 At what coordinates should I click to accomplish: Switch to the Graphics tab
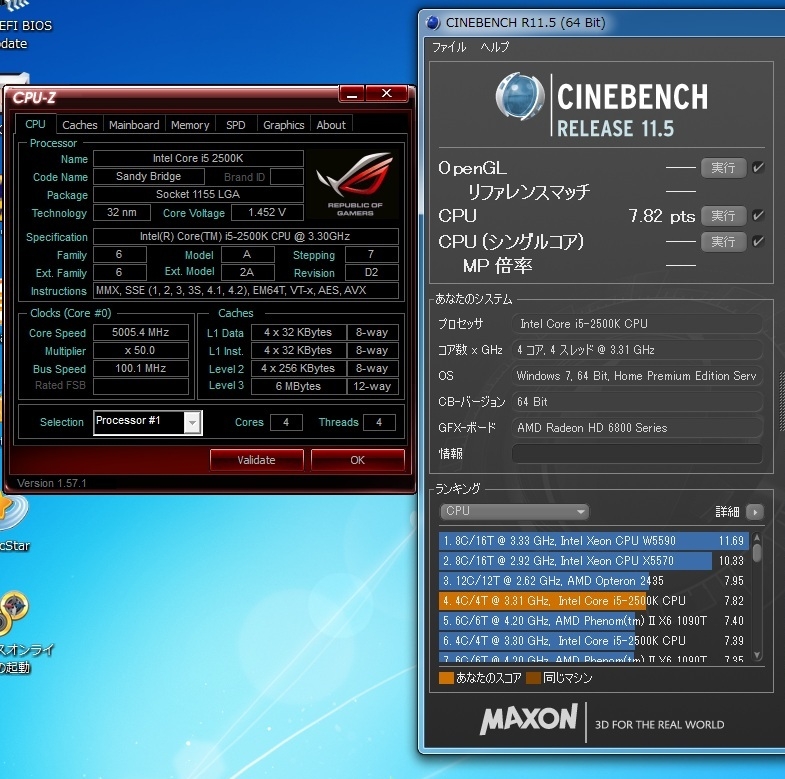283,125
